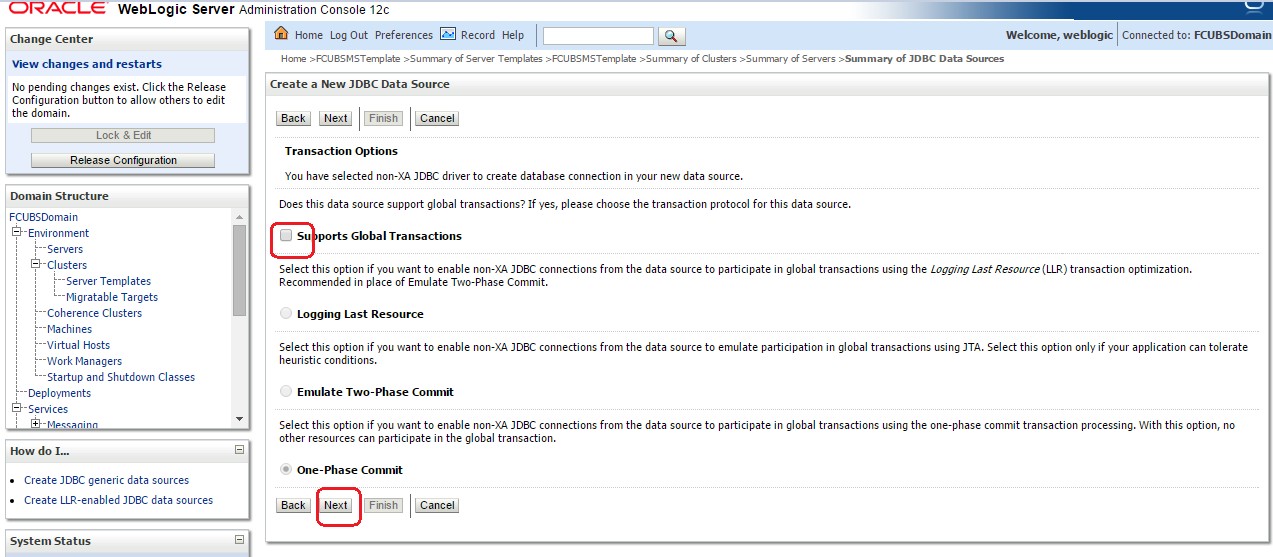
Task: Open Coherence Clusters tree item
Action: (x=94, y=313)
